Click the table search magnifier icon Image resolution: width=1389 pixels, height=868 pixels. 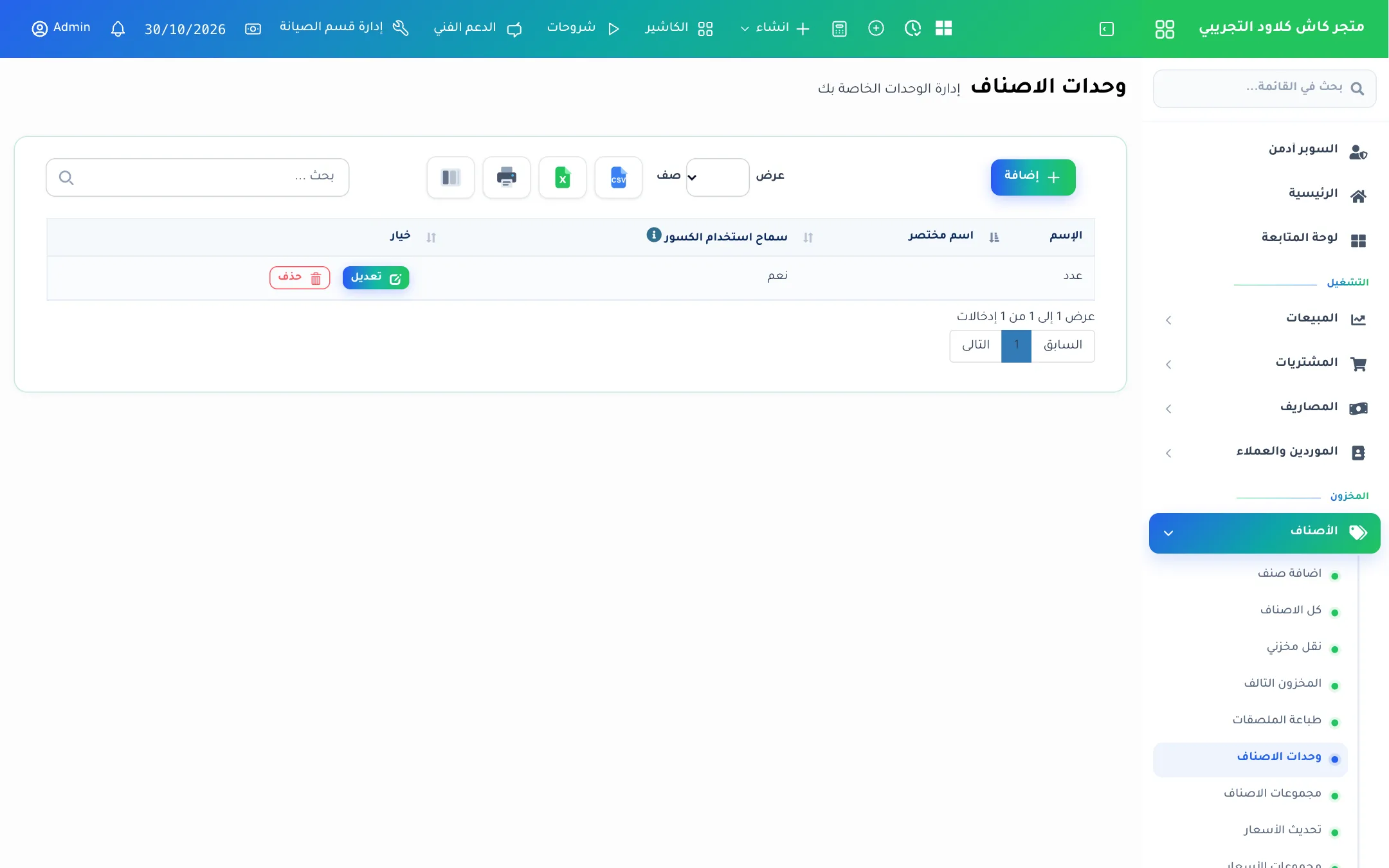66,177
